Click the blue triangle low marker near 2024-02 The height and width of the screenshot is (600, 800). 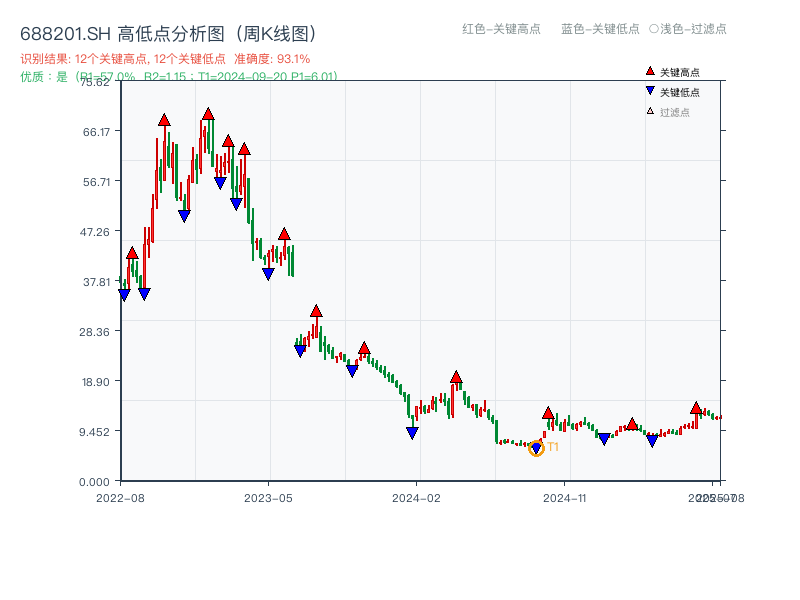tap(411, 431)
